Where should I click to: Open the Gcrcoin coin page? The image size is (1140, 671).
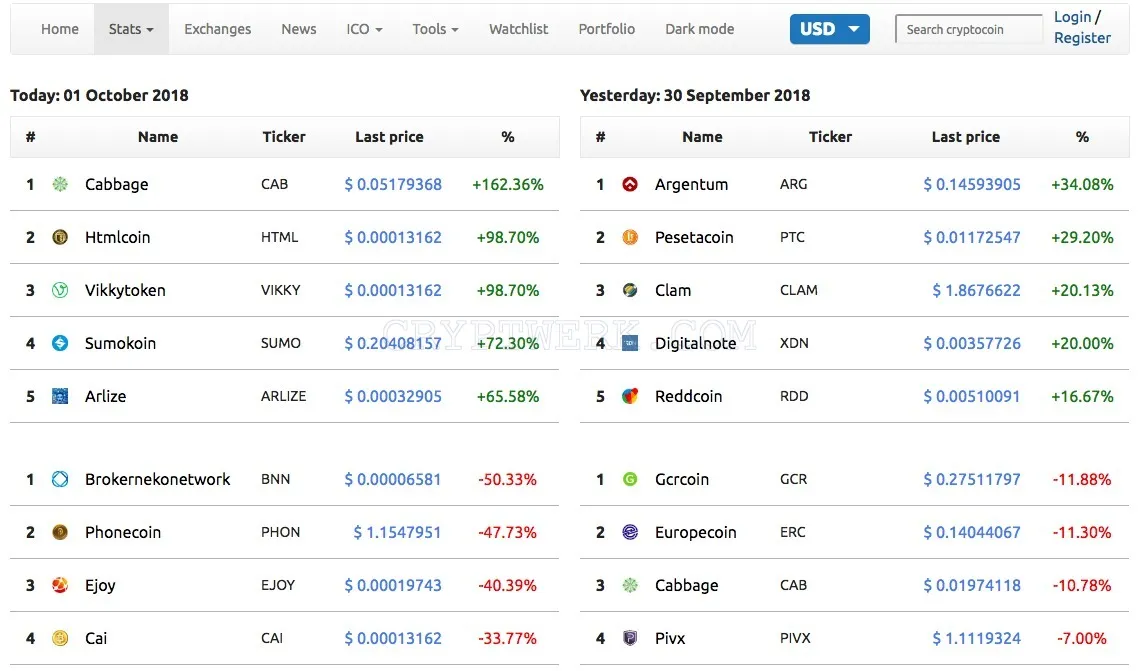pyautogui.click(x=682, y=479)
